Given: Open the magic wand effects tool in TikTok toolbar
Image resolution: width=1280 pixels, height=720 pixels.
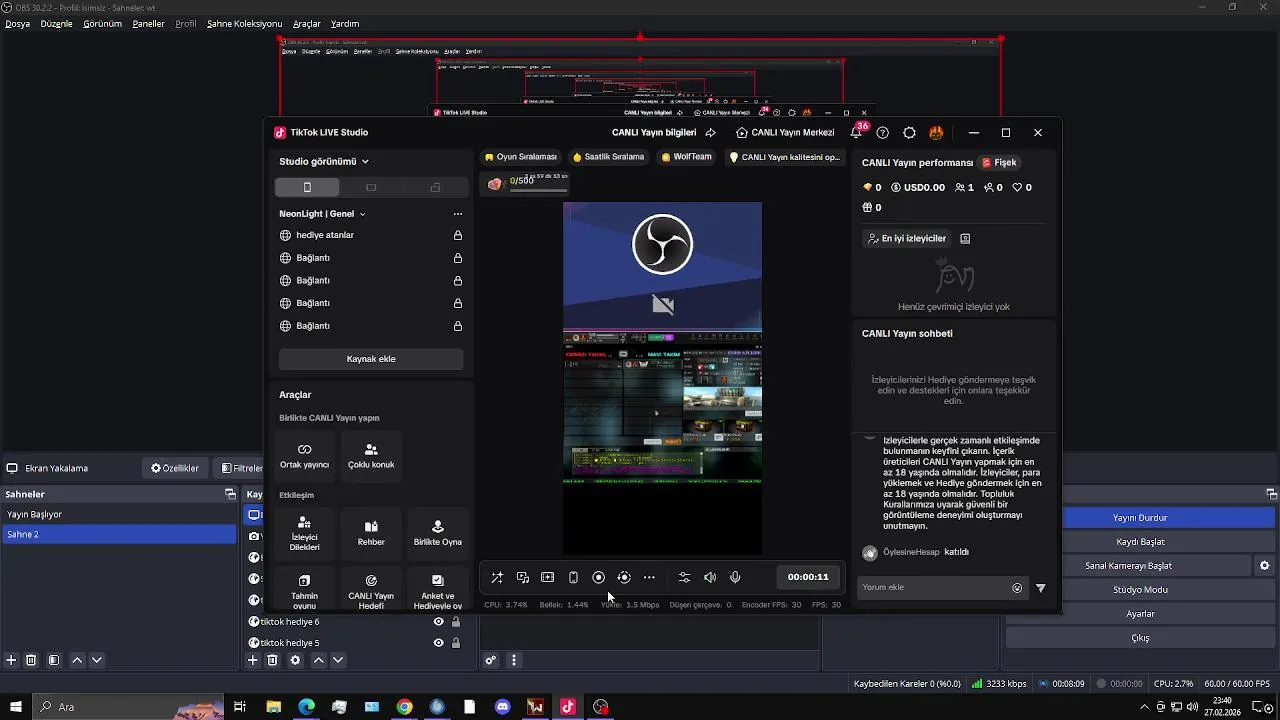Looking at the screenshot, I should [497, 577].
